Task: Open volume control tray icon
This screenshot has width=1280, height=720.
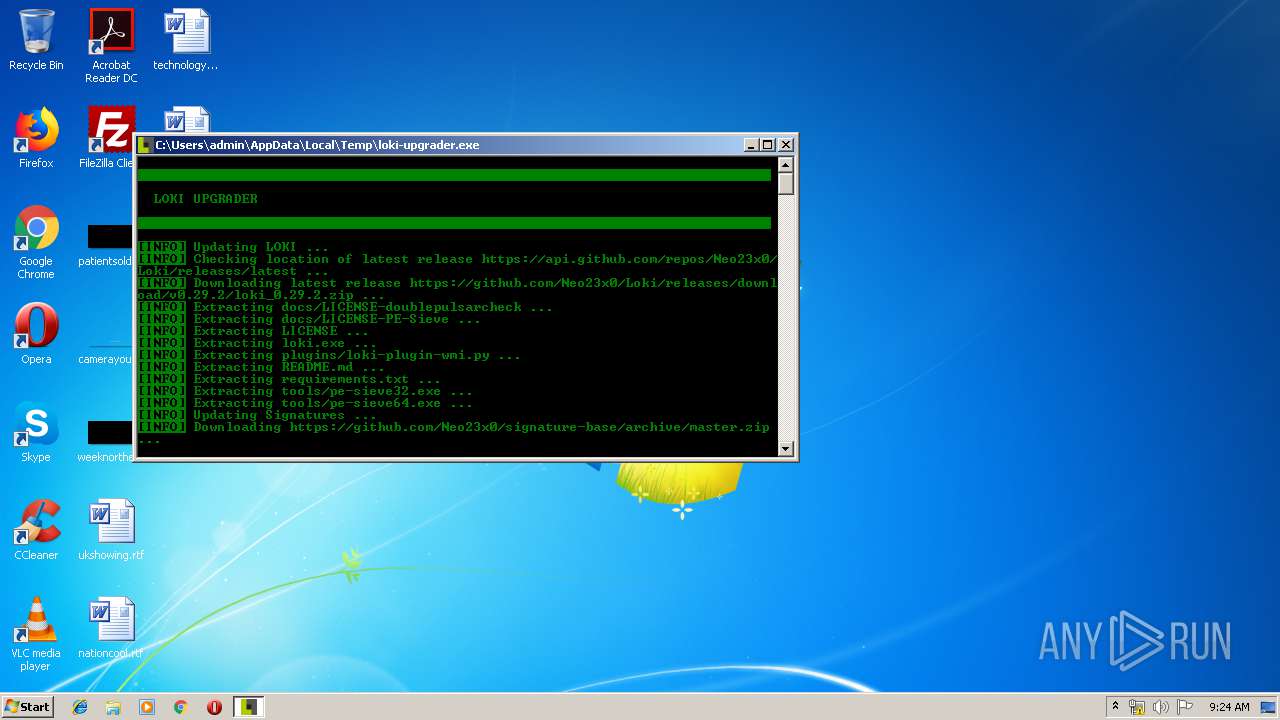Action: point(1161,707)
